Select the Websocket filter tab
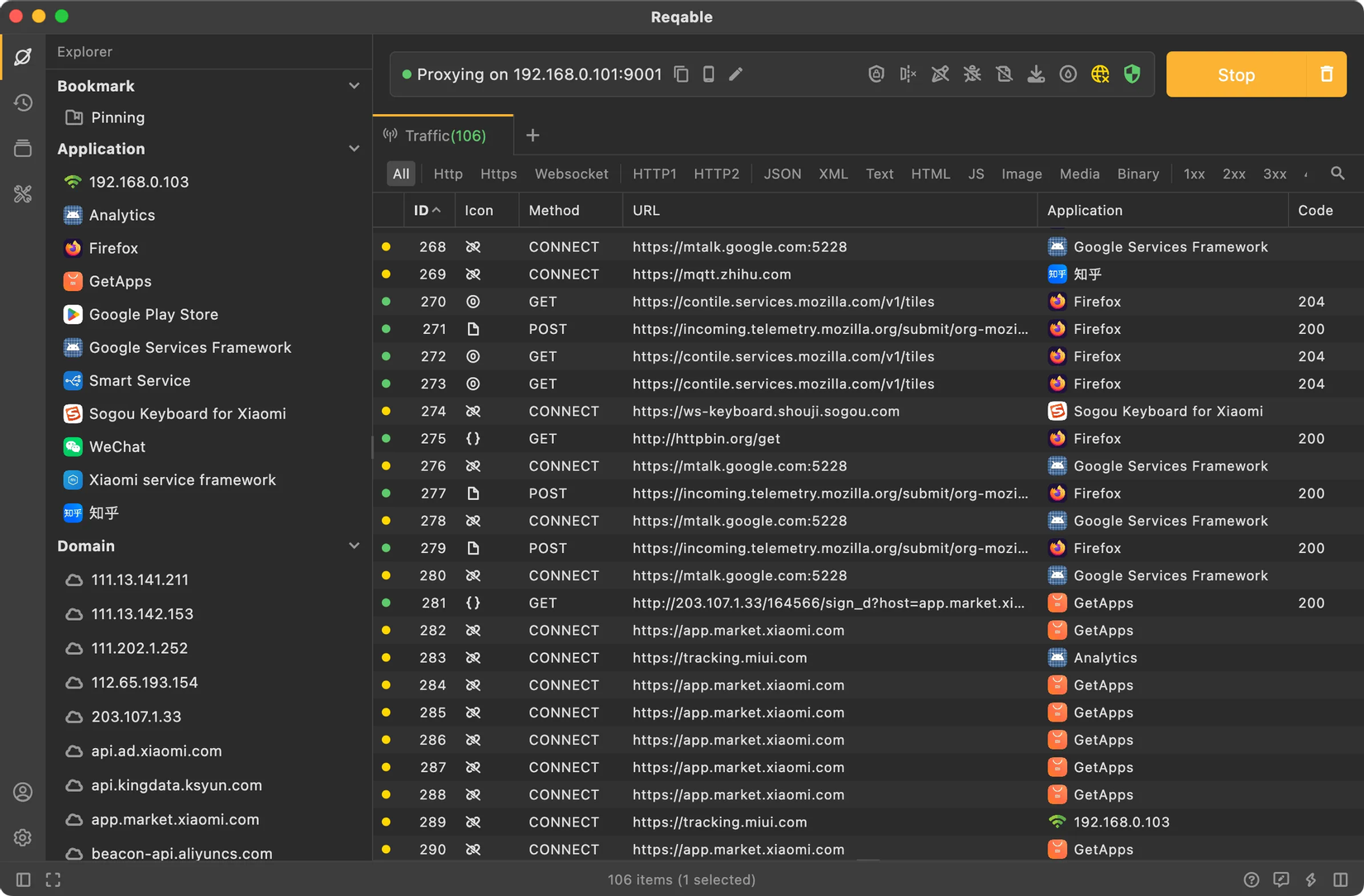 point(571,174)
